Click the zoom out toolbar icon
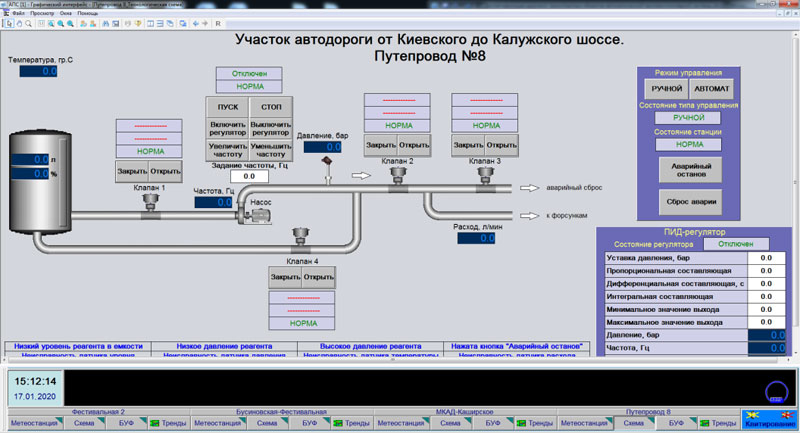Image resolution: width=800 pixels, height=433 pixels. point(70,23)
